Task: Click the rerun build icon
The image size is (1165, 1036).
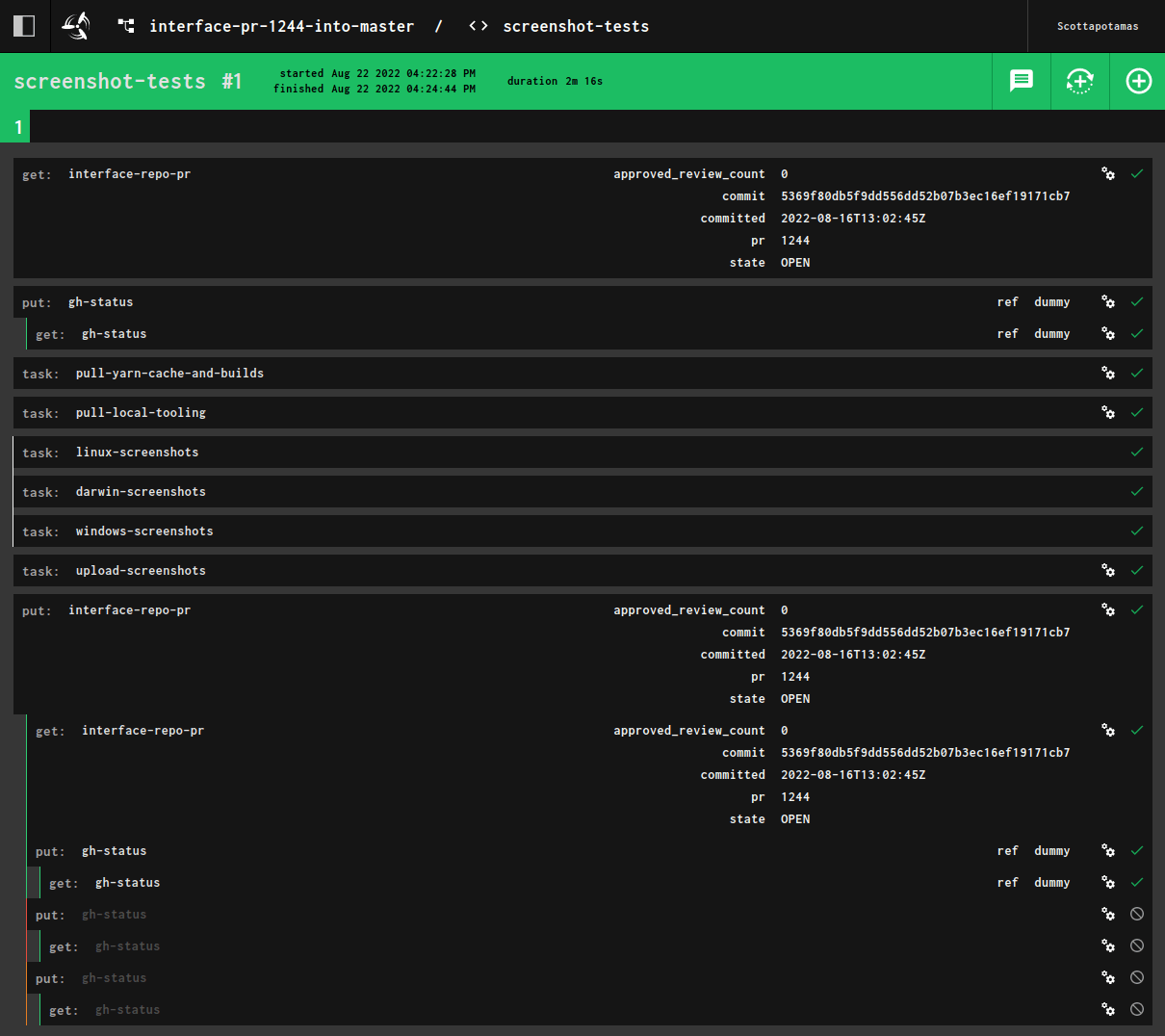Action: (x=1080, y=81)
